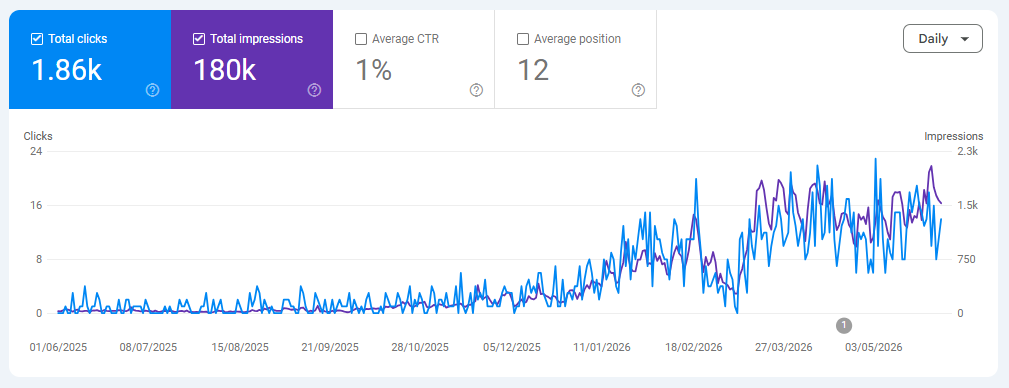Enable the Average position checkbox
Viewport: 1009px width, 388px height.
[523, 39]
